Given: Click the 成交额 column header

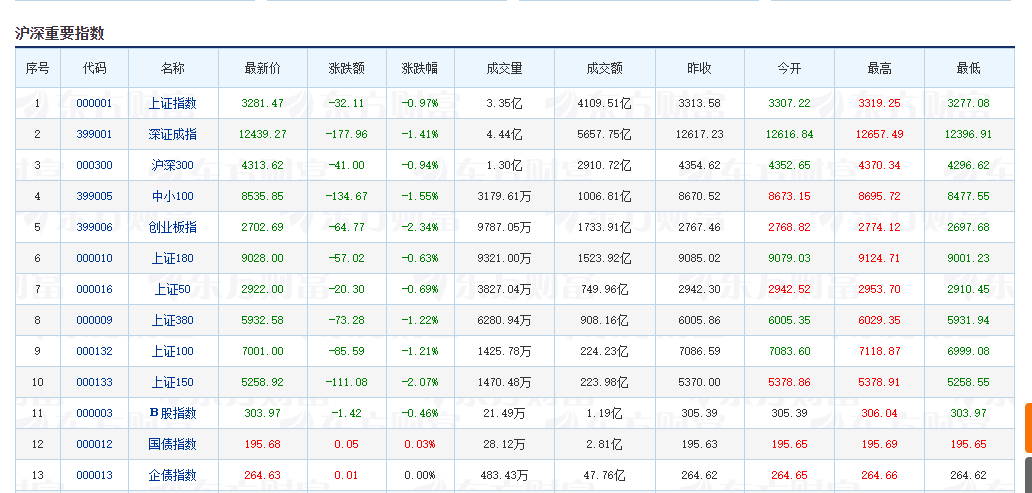Looking at the screenshot, I should pos(604,68).
